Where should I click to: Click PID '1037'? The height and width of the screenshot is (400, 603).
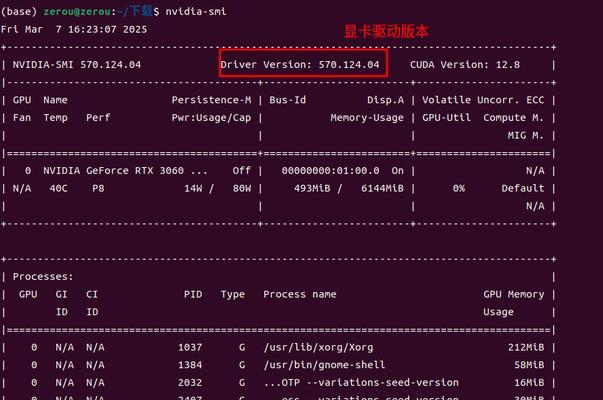[x=190, y=347]
